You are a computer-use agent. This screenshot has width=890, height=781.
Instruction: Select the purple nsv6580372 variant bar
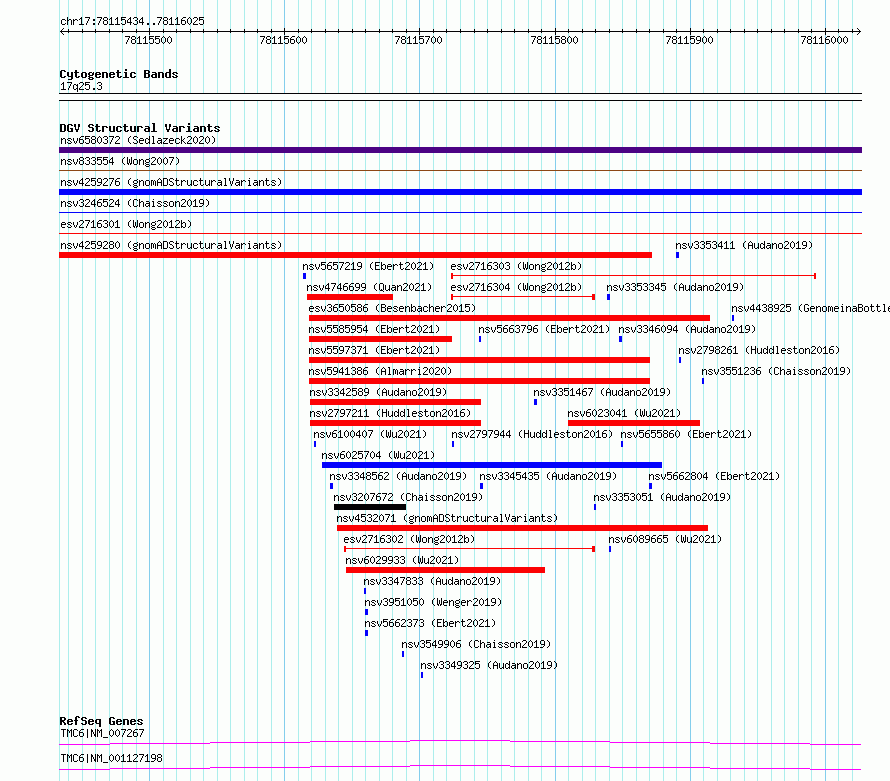click(460, 150)
